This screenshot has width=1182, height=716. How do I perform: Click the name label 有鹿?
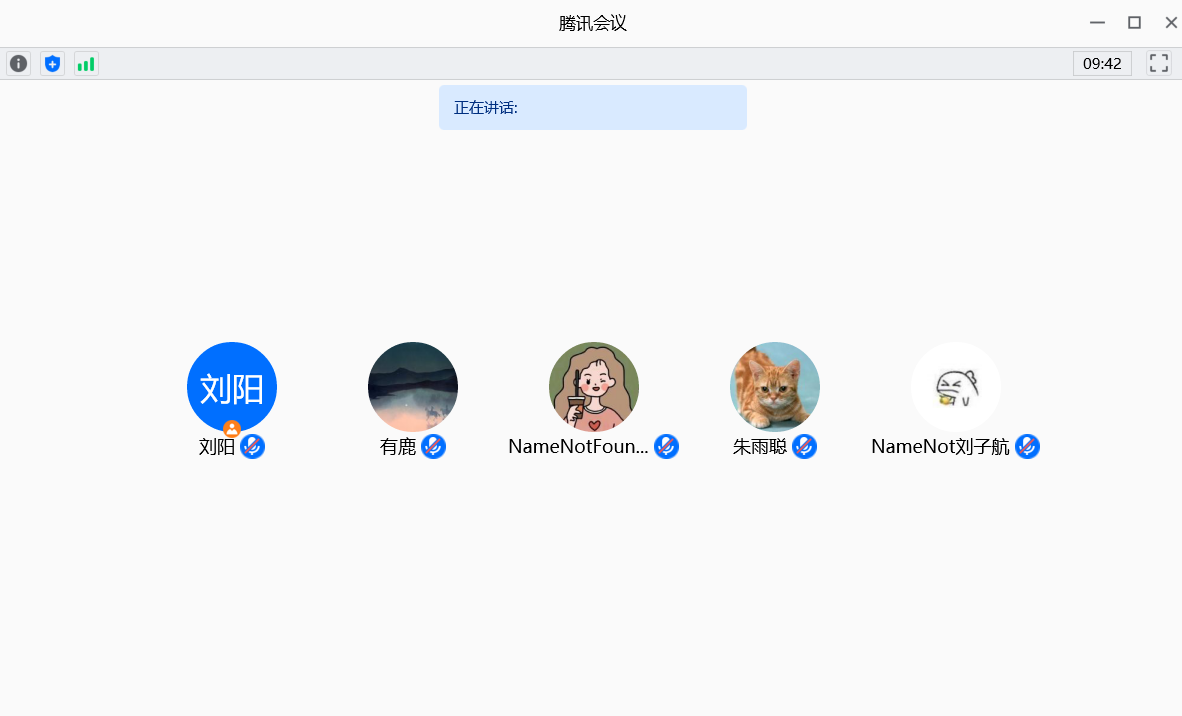click(x=398, y=447)
